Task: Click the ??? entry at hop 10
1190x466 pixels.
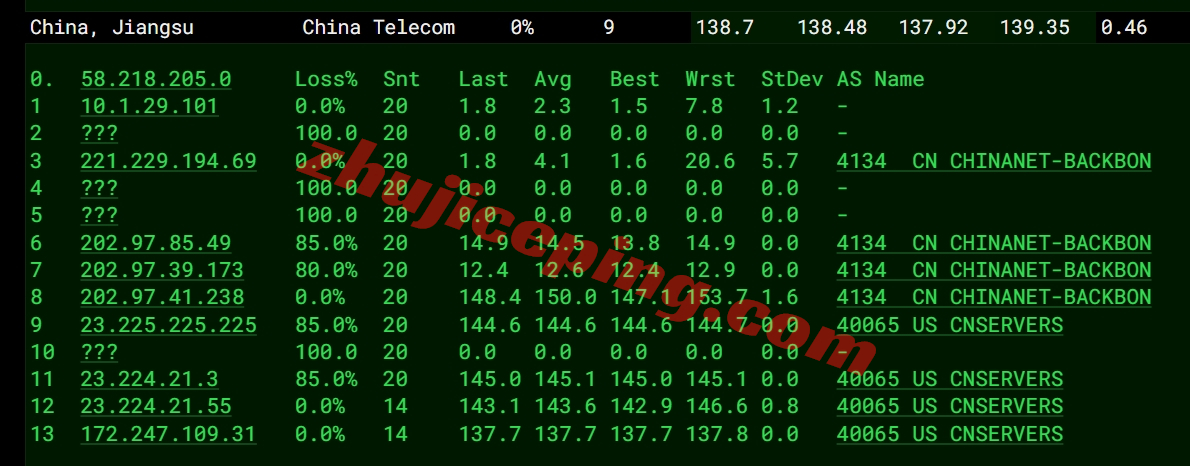Action: coord(99,352)
